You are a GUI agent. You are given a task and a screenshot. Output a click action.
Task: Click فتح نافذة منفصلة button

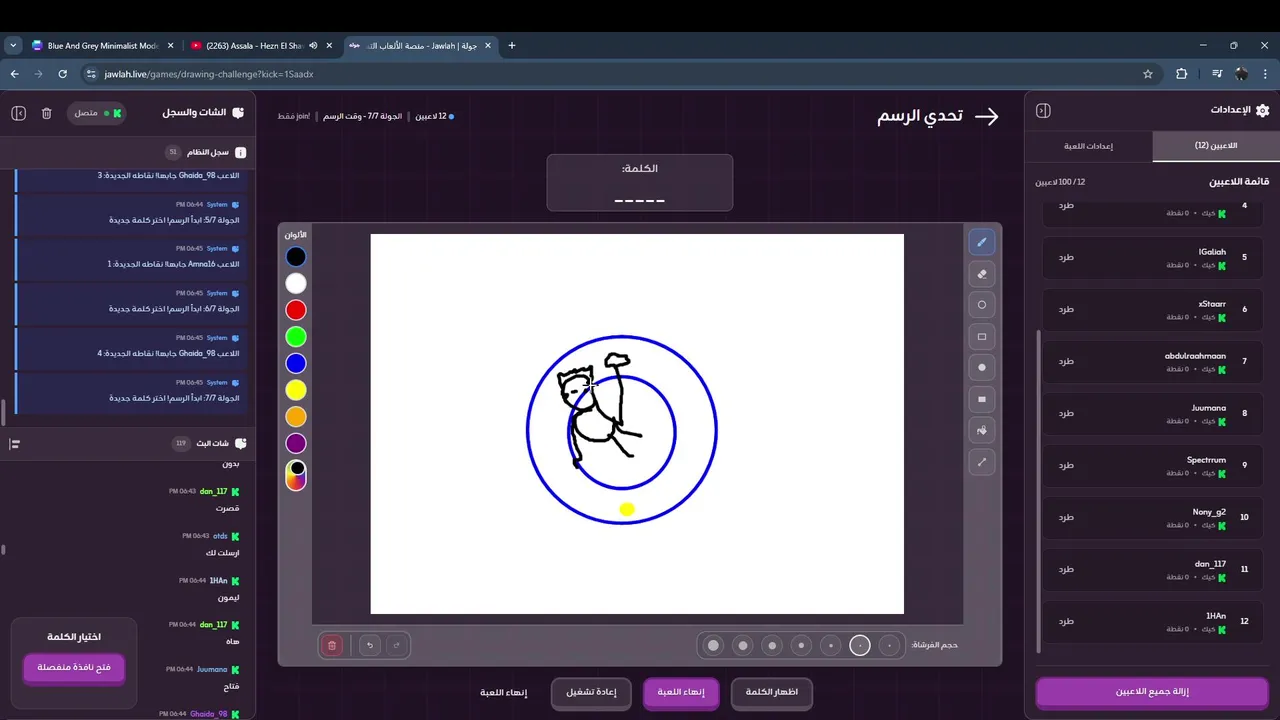point(74,668)
